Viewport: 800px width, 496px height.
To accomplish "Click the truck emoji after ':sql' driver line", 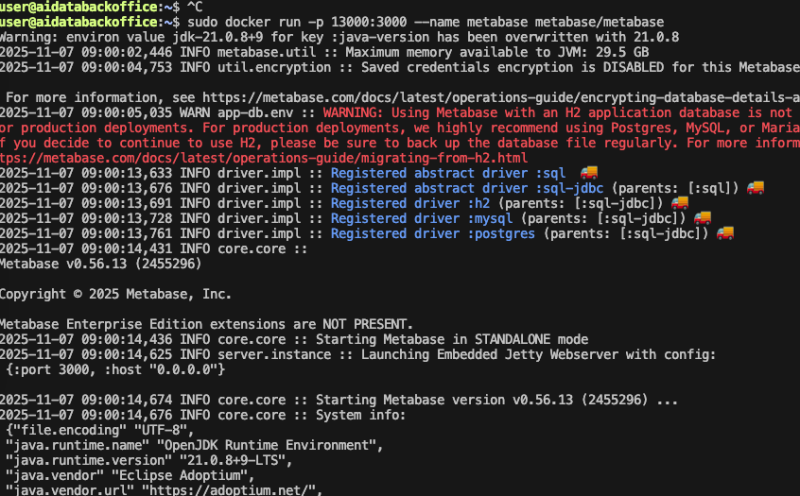I will pos(589,172).
